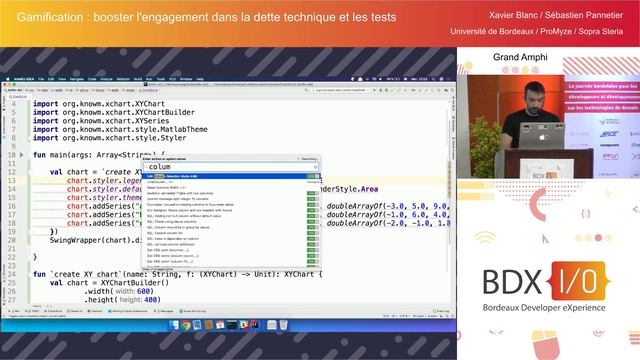Image resolution: width=640 pixels, height=360 pixels.
Task: Open the Trash in the Dock
Action: 283,325
